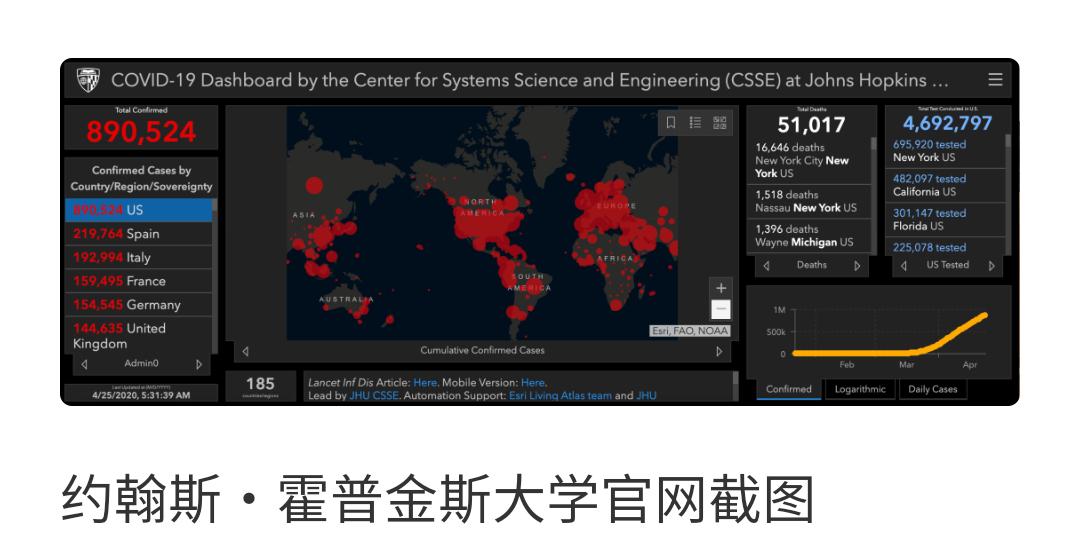Select the US row in country list
The height and width of the screenshot is (549, 1065).
click(x=139, y=210)
